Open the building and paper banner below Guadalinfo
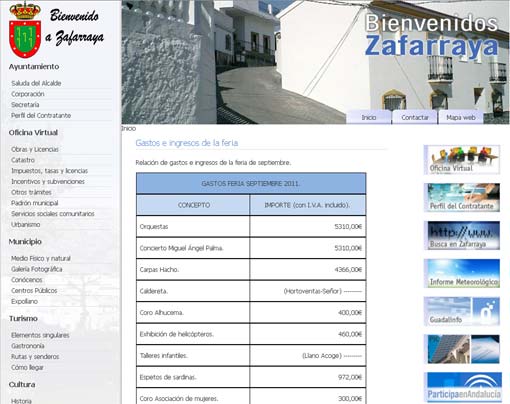 [x=462, y=349]
